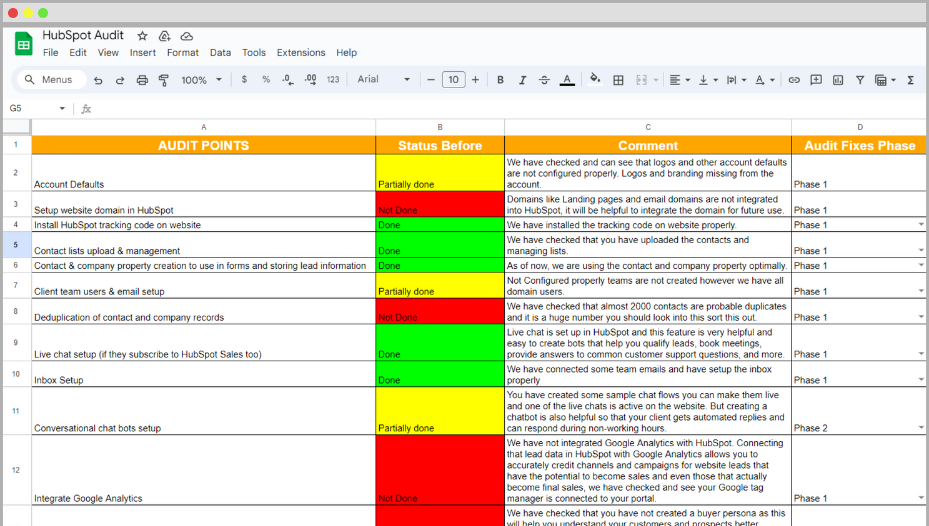This screenshot has width=929, height=526.
Task: Open the Help menu
Action: point(347,53)
